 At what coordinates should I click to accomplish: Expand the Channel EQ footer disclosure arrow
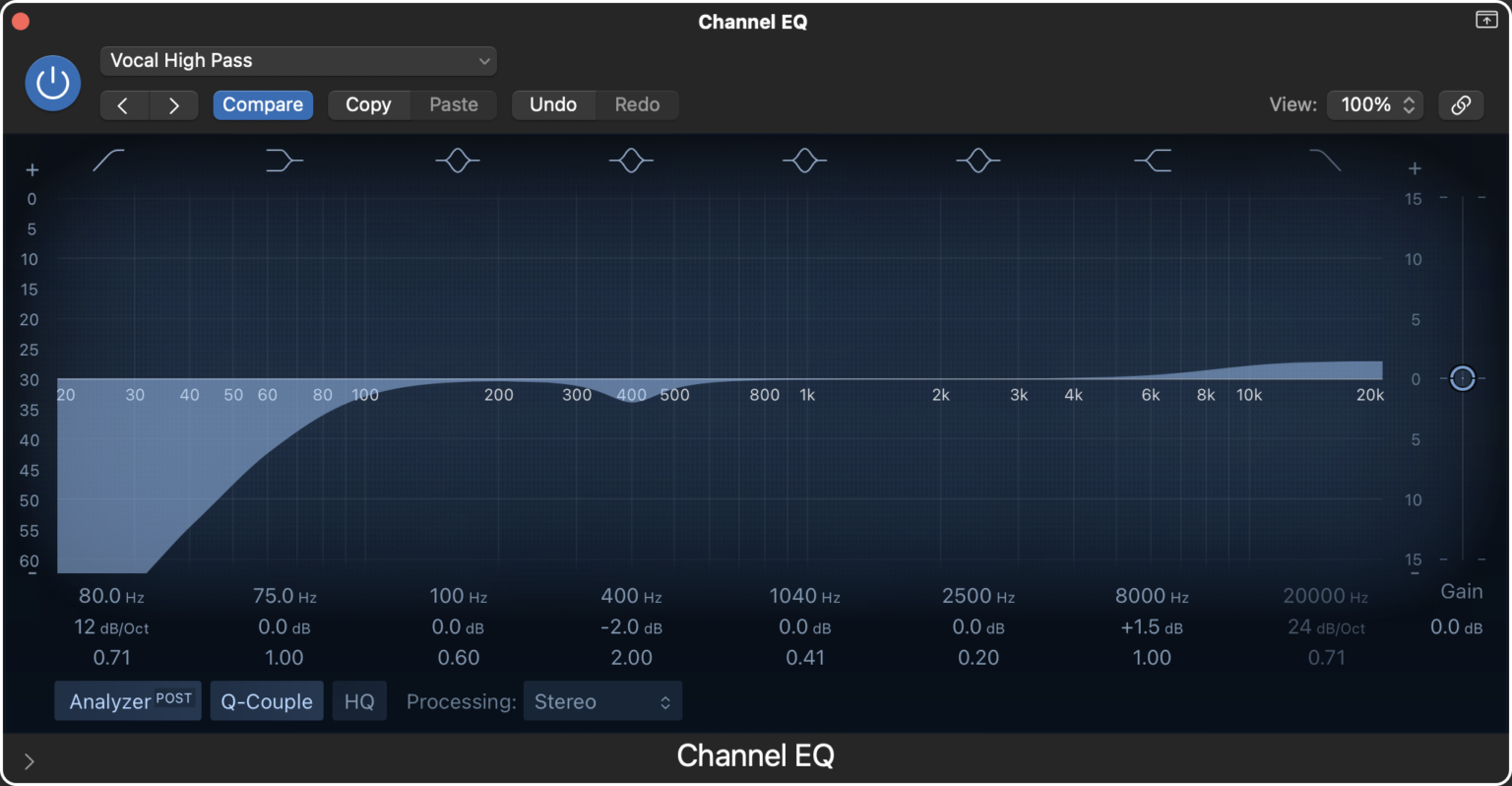[x=29, y=760]
